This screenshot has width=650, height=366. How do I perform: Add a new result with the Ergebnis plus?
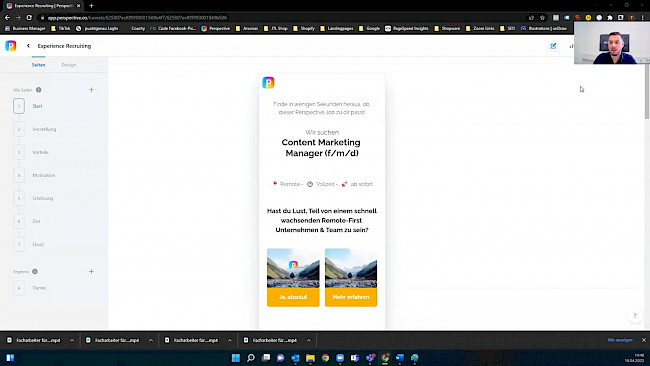coord(91,271)
